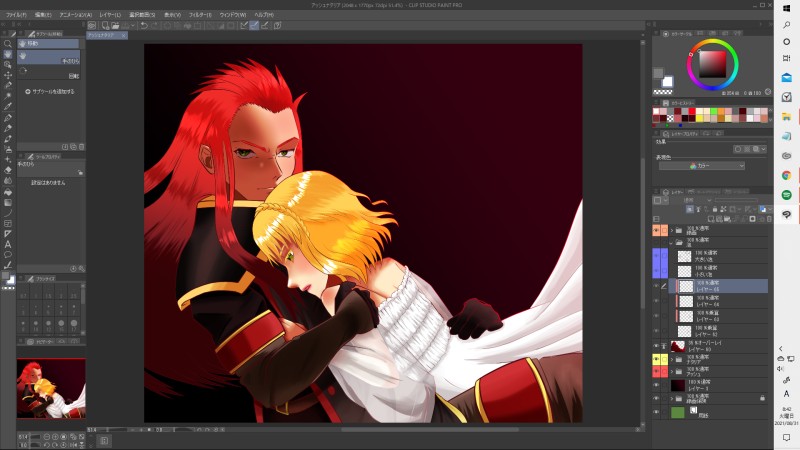Hide the yellow ナタリア folder

click(x=656, y=359)
